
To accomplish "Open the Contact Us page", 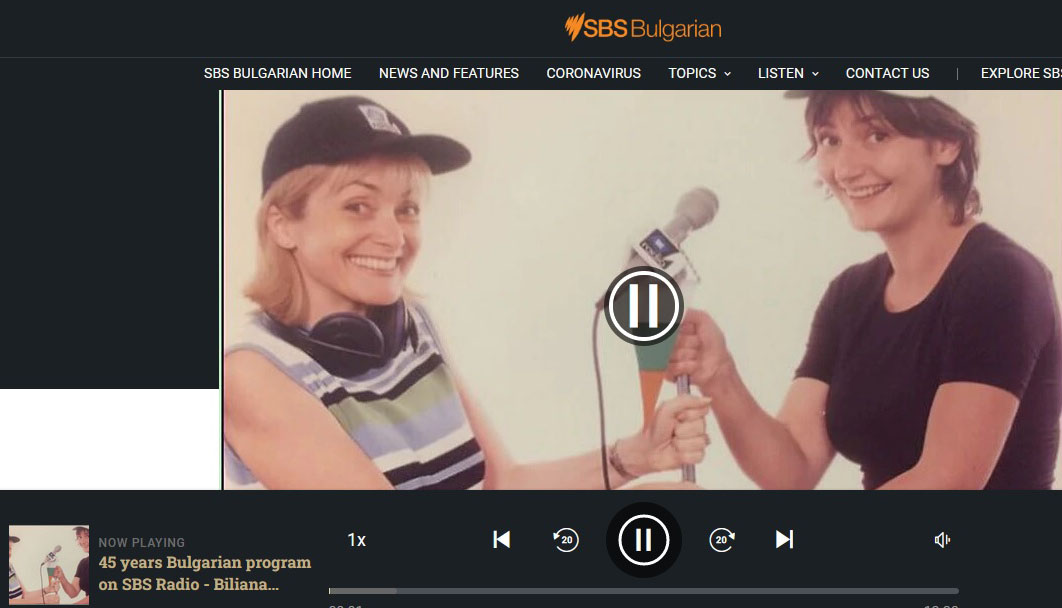I will coord(887,73).
